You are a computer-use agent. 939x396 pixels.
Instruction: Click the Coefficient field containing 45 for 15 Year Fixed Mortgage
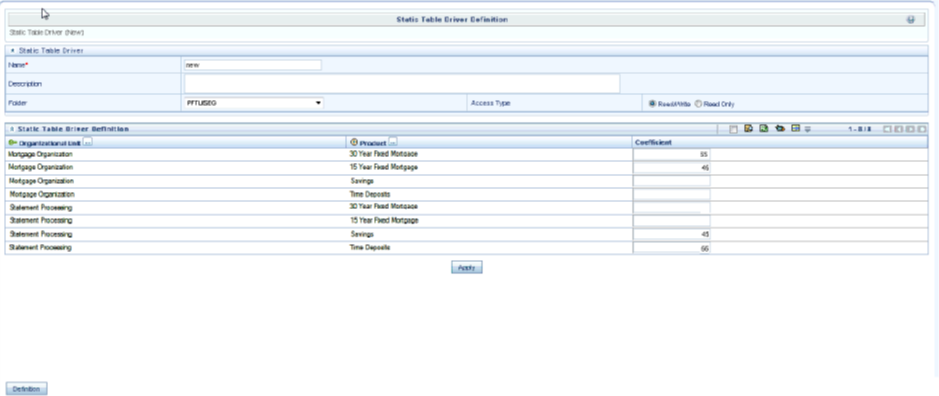pos(671,168)
